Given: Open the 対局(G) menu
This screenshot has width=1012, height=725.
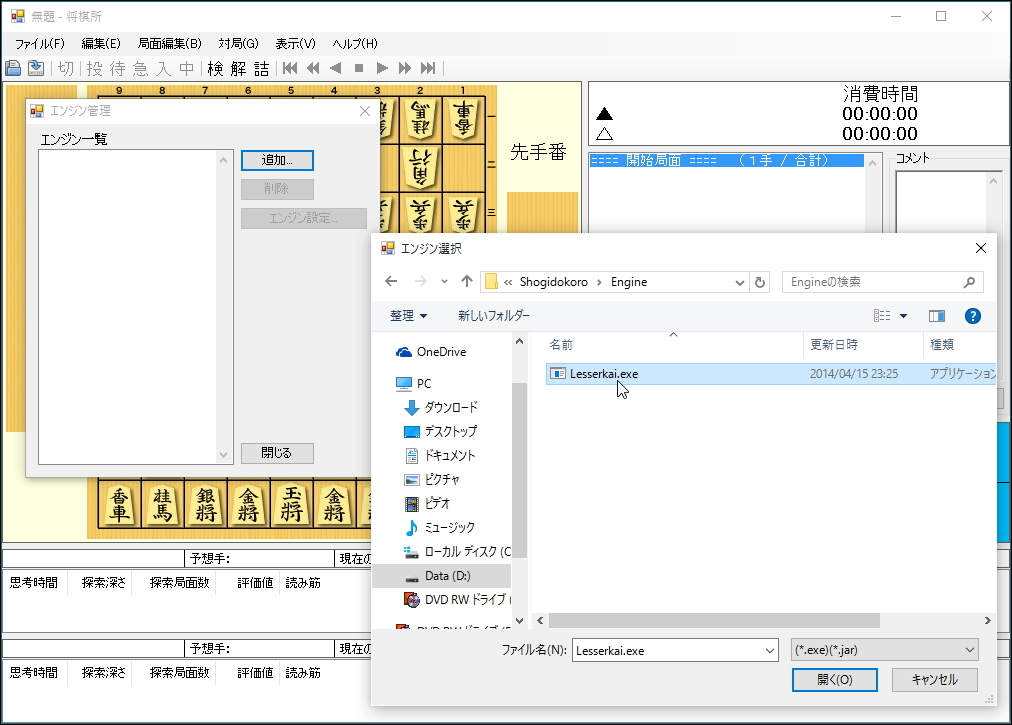Looking at the screenshot, I should 237,44.
